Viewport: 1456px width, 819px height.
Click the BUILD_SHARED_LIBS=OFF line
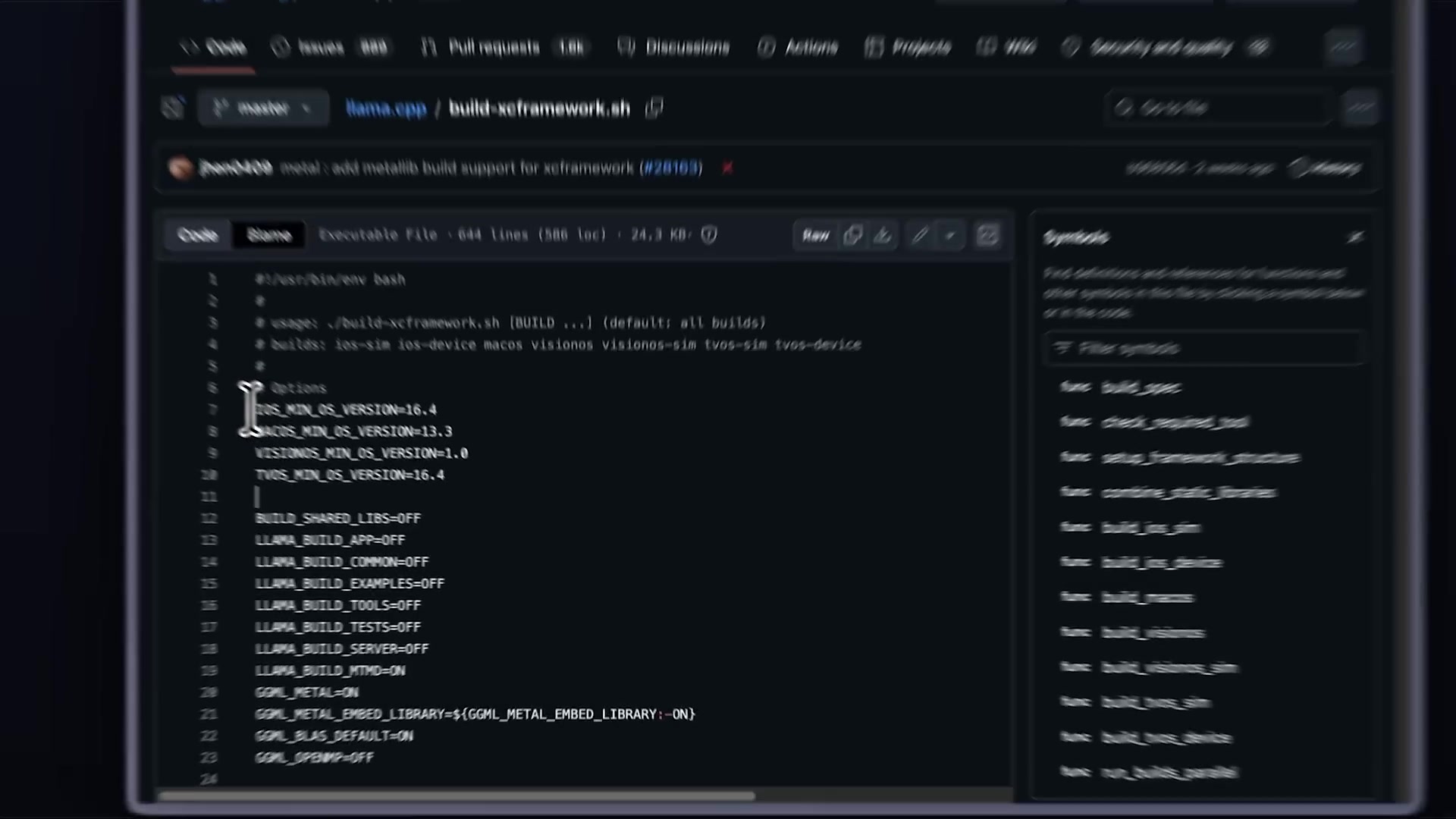pyautogui.click(x=337, y=519)
